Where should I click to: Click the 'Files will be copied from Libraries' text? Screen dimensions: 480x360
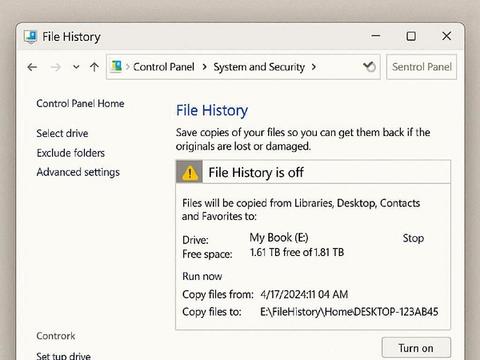[x=301, y=210]
